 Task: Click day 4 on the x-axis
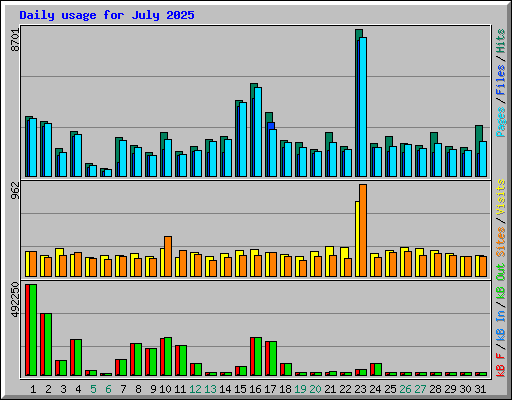78,389
